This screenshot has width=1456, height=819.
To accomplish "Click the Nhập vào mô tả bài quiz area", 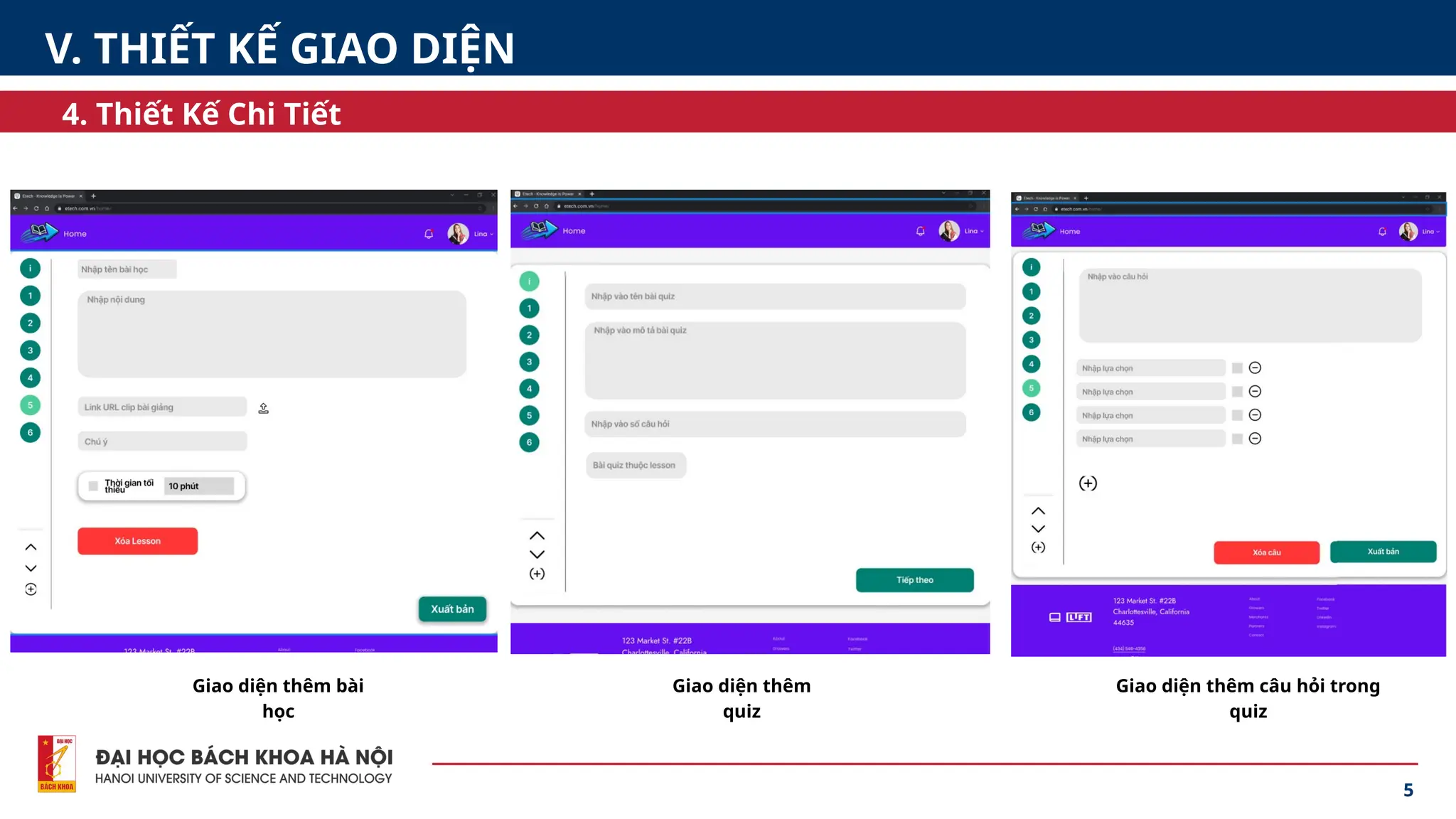I will (775, 360).
